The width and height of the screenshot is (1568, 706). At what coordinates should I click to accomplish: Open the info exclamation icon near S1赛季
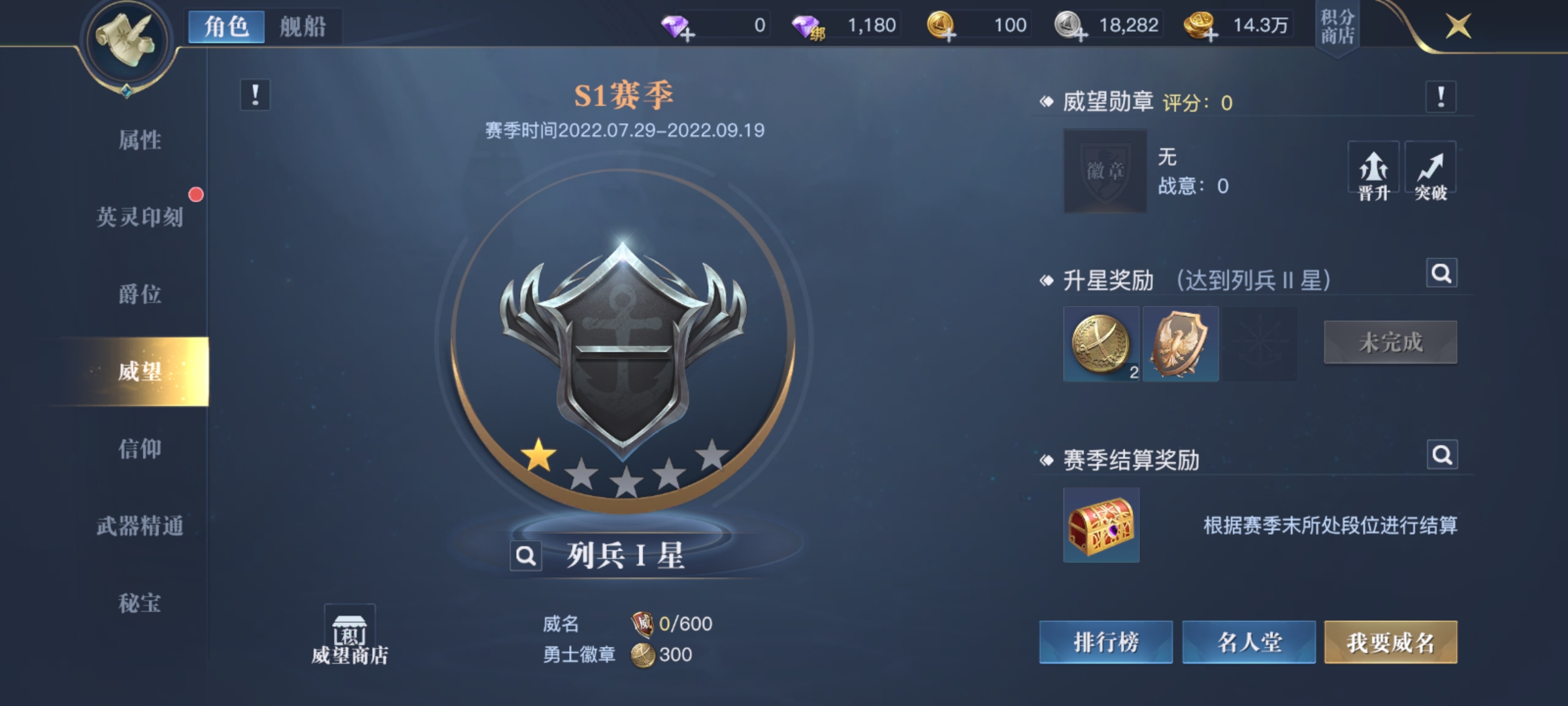tap(255, 95)
